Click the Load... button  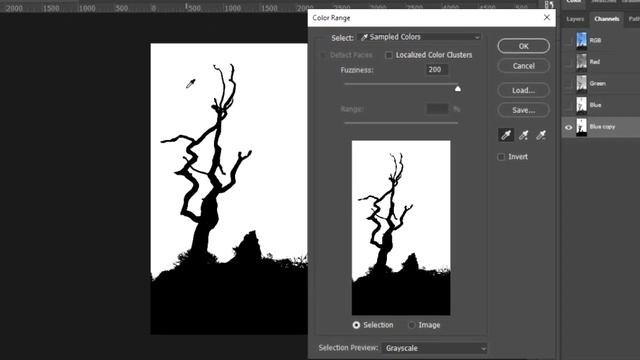[x=524, y=91]
